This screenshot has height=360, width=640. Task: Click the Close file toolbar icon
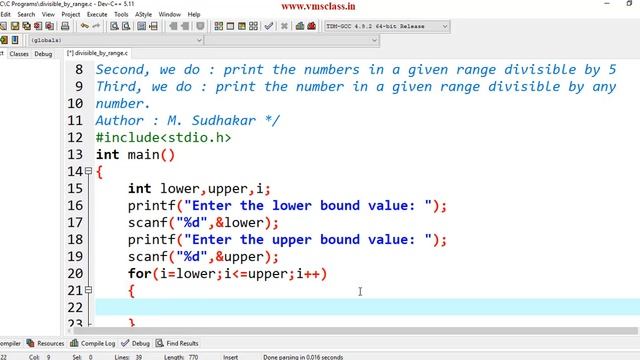(38, 26)
